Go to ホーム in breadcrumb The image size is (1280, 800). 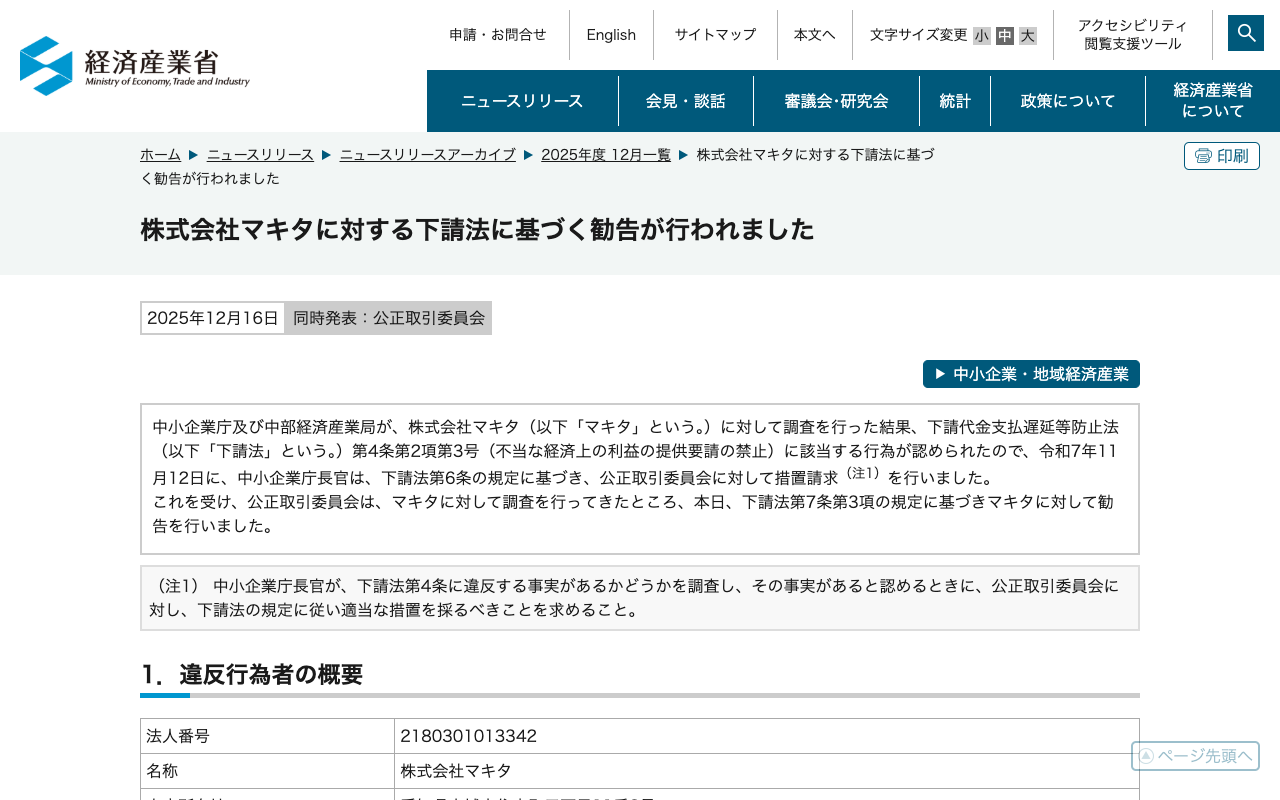[x=160, y=155]
